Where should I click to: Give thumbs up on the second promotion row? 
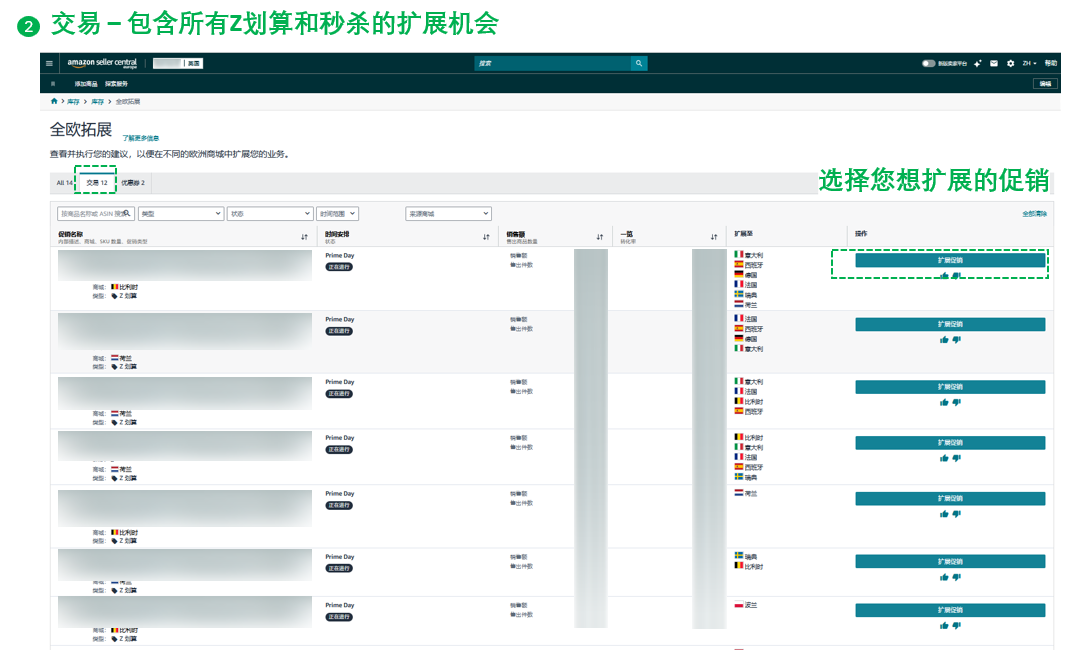pos(944,340)
